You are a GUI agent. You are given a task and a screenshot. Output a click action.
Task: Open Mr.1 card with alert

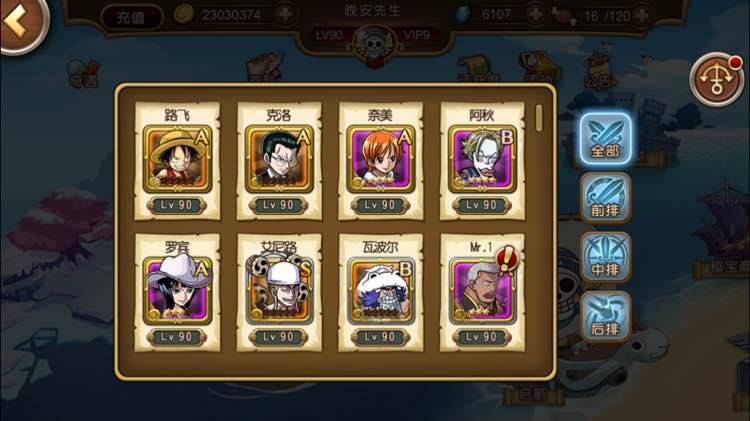tap(482, 293)
